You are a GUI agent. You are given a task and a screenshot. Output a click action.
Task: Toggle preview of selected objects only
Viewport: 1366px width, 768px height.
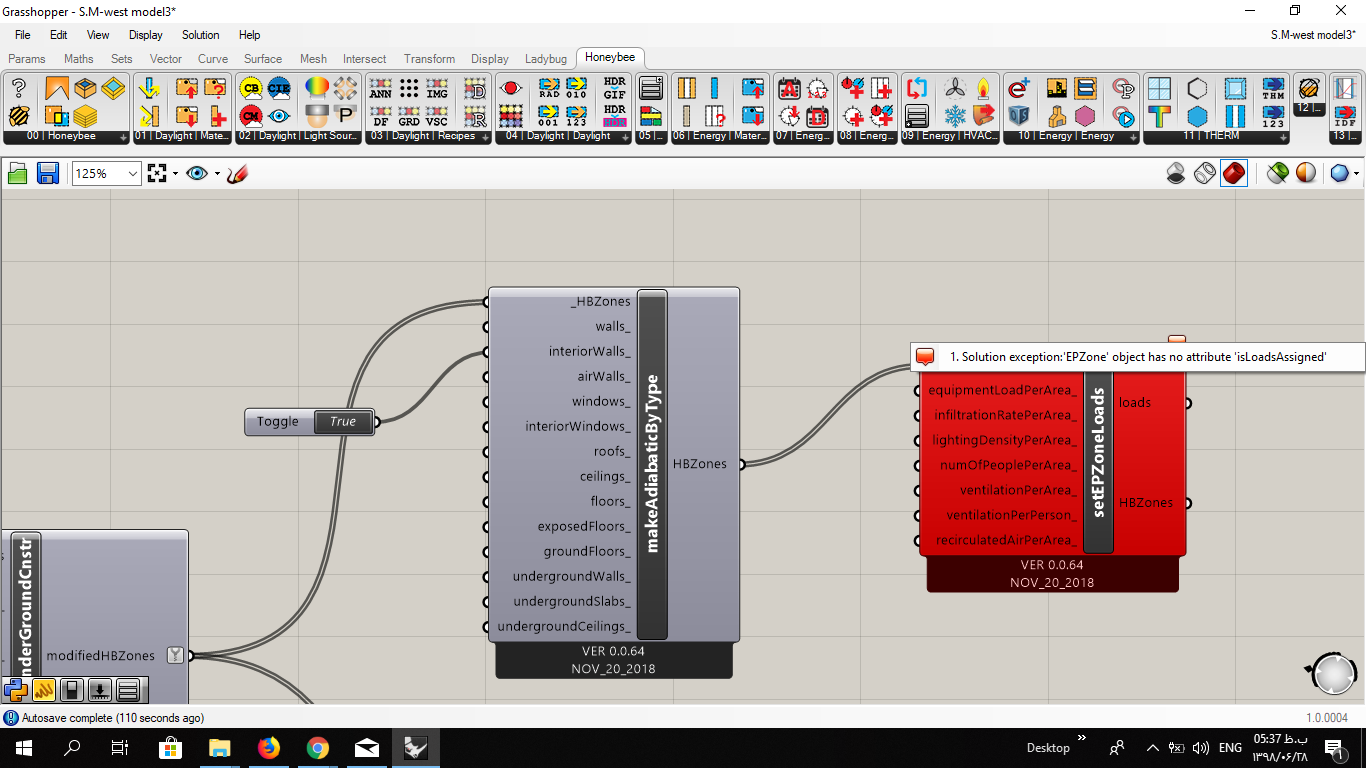coord(1277,174)
